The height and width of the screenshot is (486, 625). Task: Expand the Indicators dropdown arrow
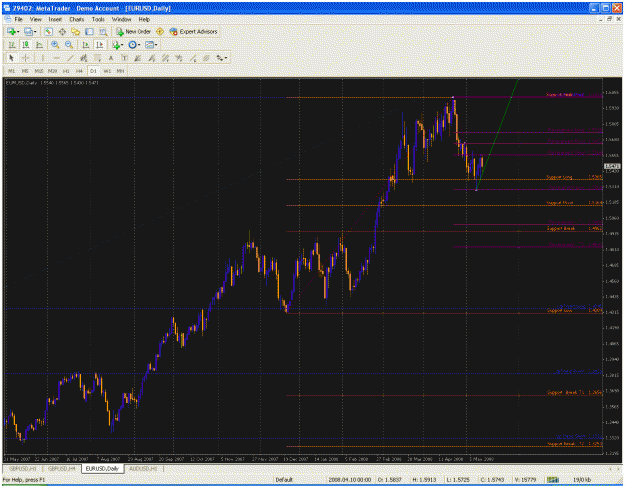tap(122, 45)
